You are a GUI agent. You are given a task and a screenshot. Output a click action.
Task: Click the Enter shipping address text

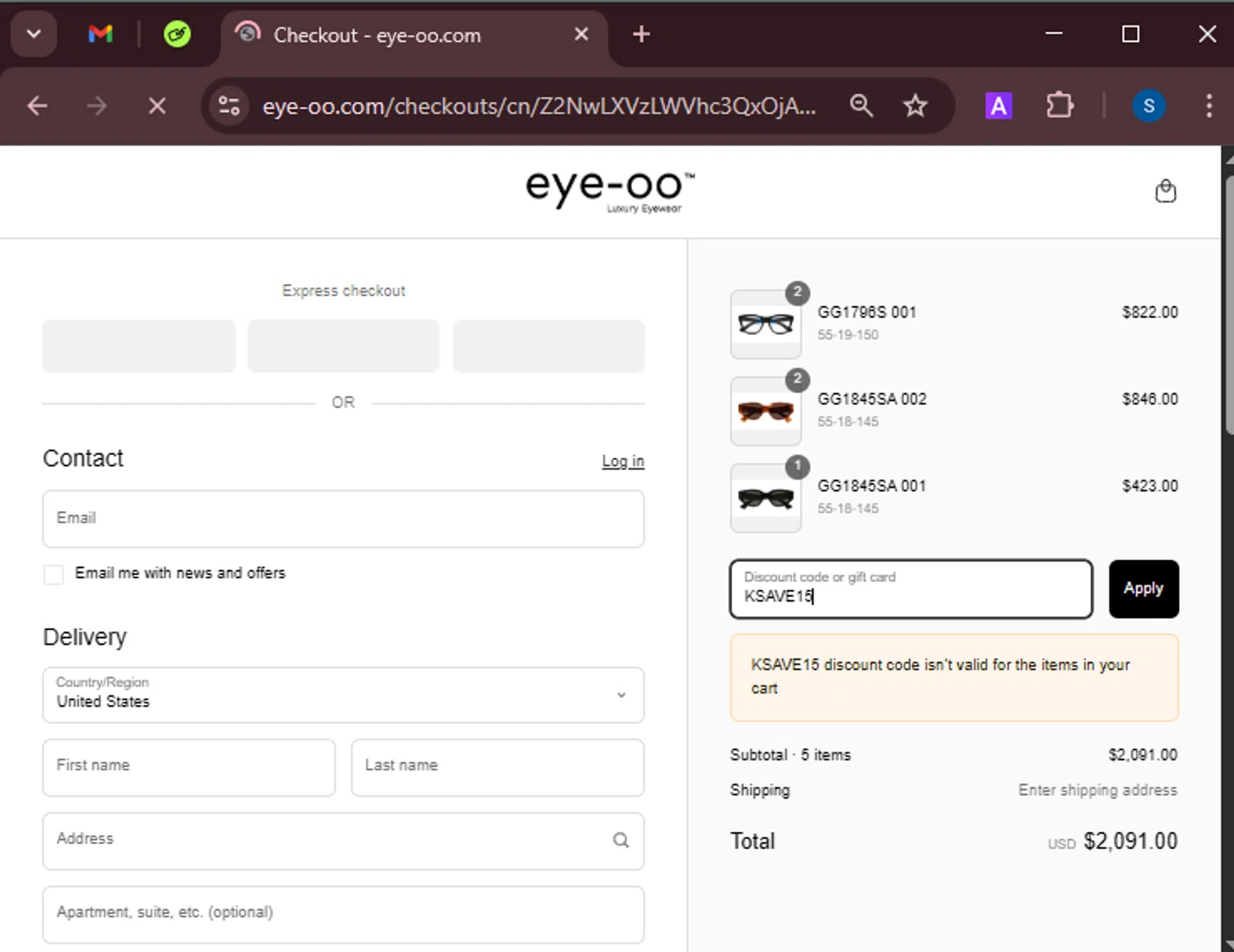1097,791
